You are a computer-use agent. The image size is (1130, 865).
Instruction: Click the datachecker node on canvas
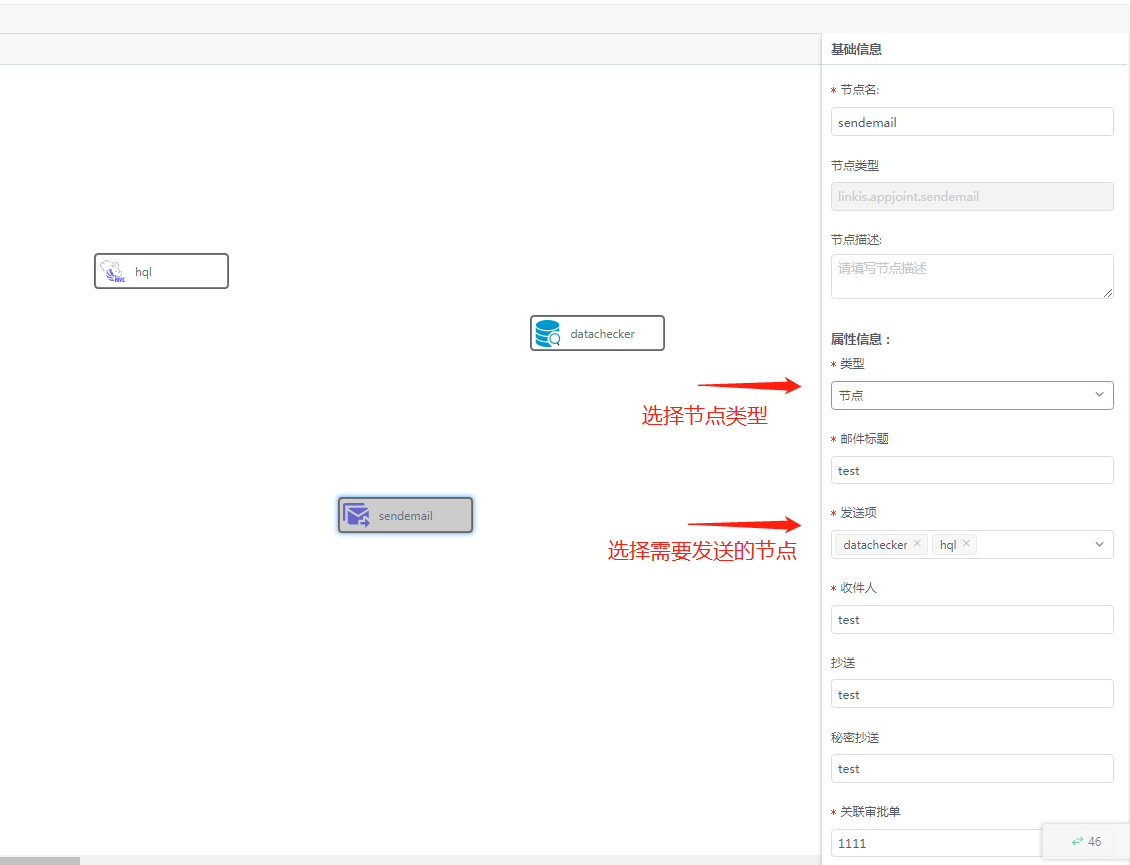tap(597, 332)
